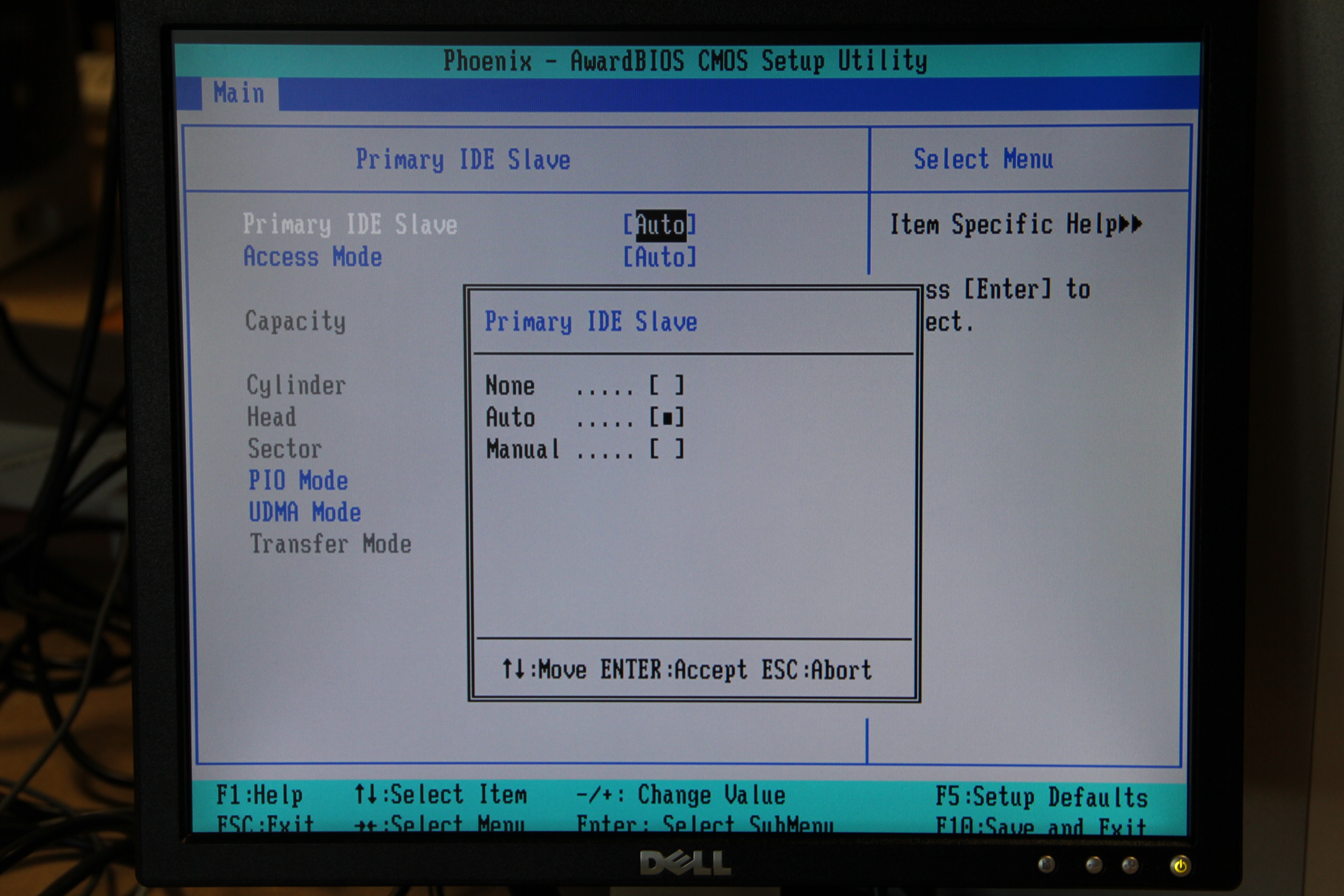Click Item Specific Help double arrows
The width and height of the screenshot is (1344, 896).
click(1130, 223)
